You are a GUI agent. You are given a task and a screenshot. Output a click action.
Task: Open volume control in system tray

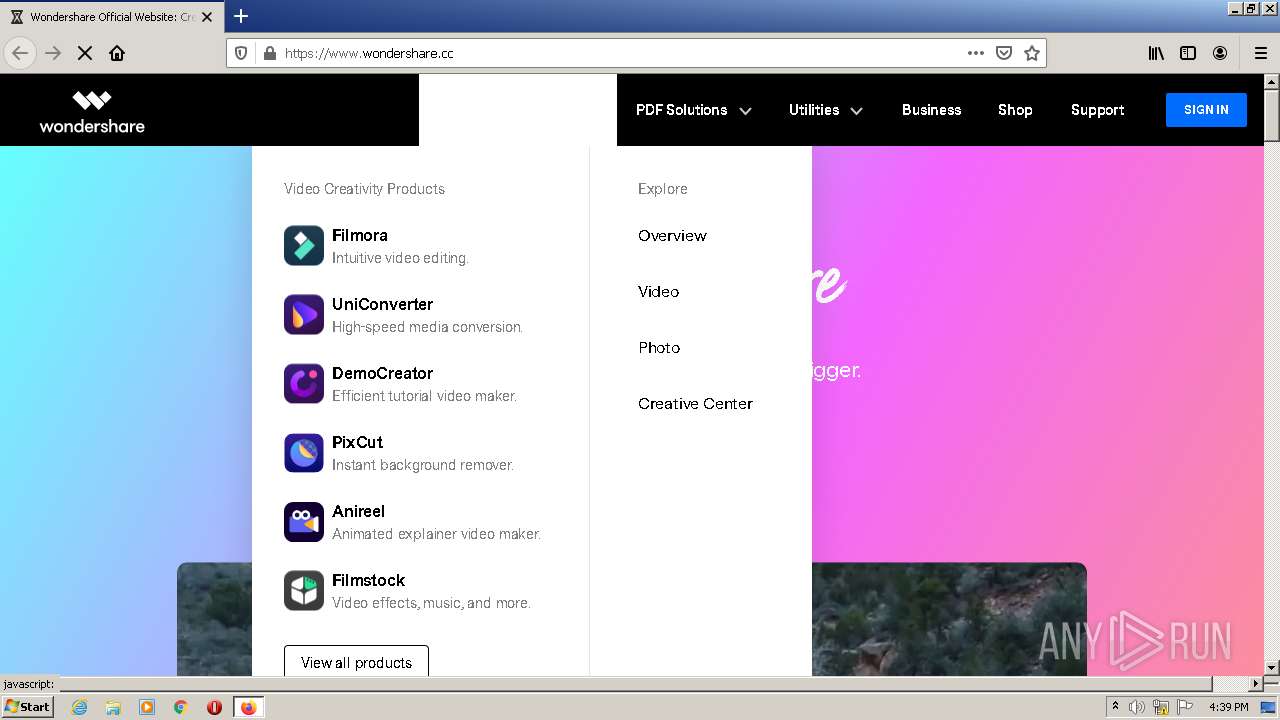click(x=1137, y=707)
